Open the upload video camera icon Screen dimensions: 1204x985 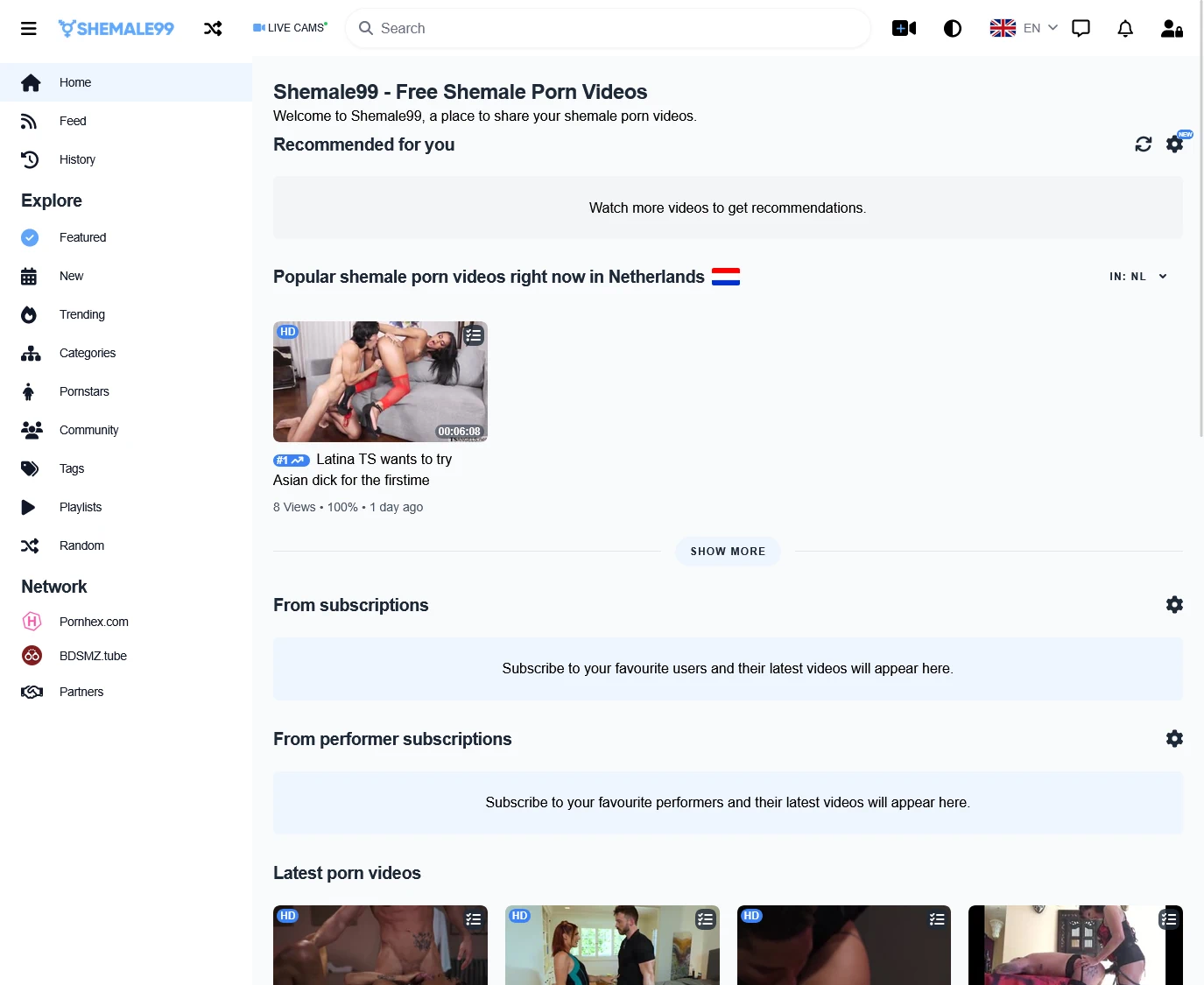904,29
